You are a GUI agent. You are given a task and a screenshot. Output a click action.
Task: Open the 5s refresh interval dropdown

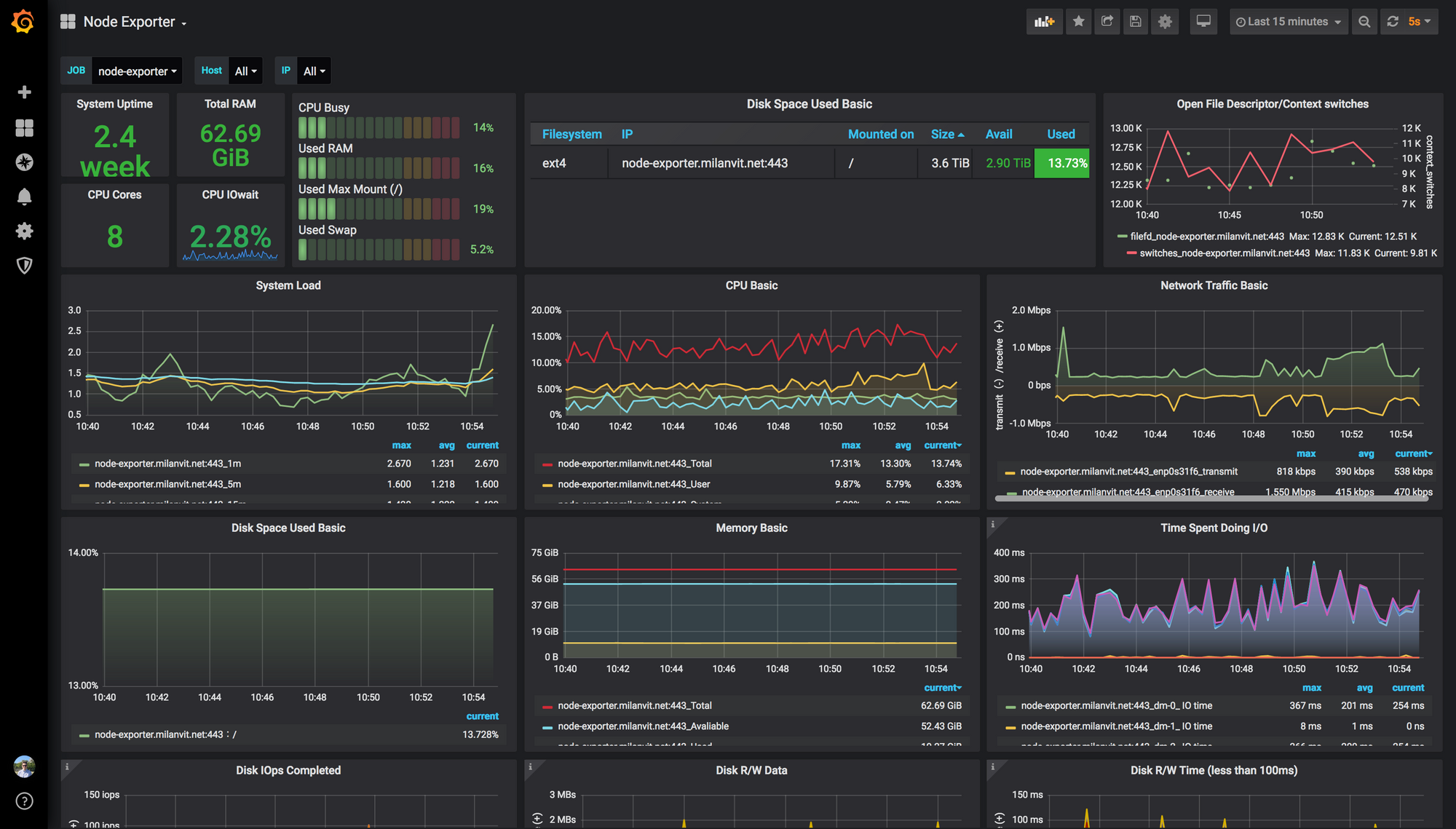(1420, 22)
